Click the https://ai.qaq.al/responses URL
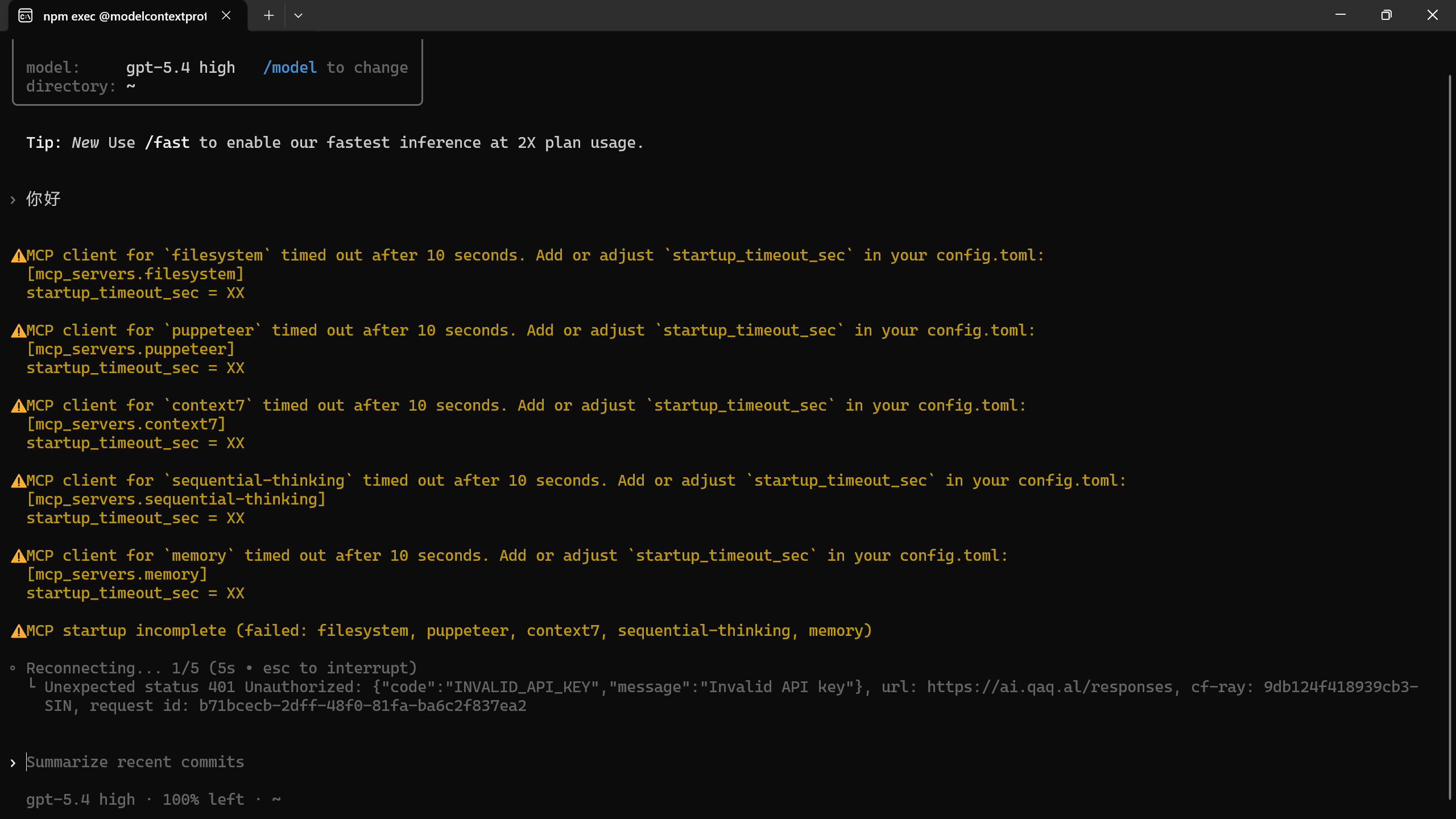The height and width of the screenshot is (819, 1456). [x=1049, y=687]
